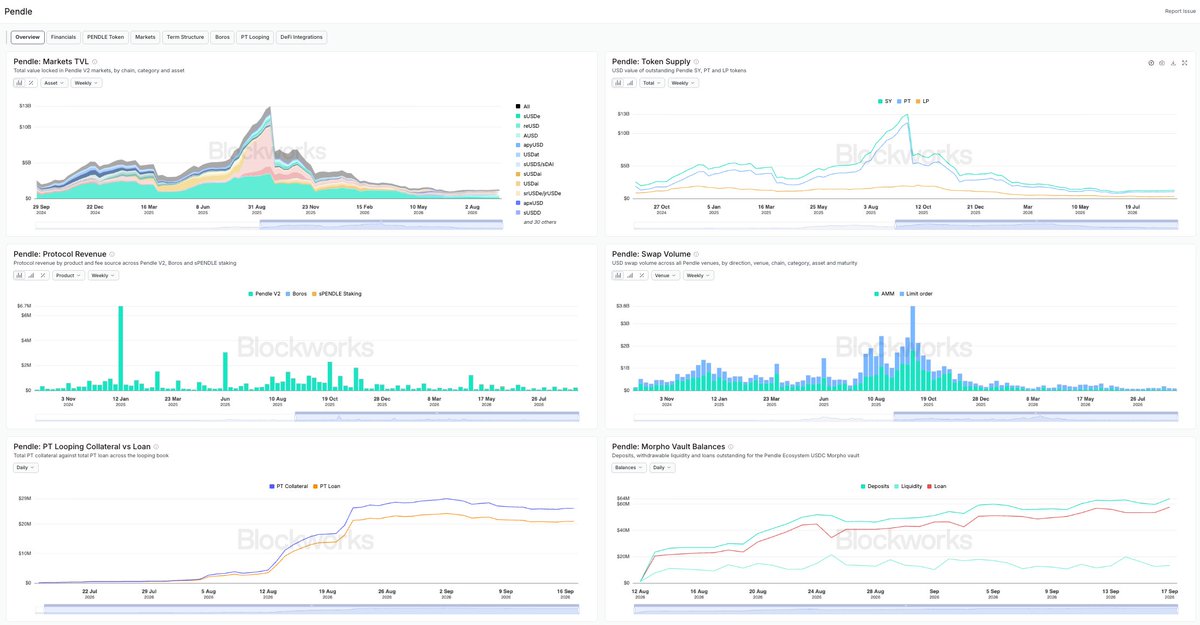Open the Markets tab
Screen dimensions: 1200x625
145,37
